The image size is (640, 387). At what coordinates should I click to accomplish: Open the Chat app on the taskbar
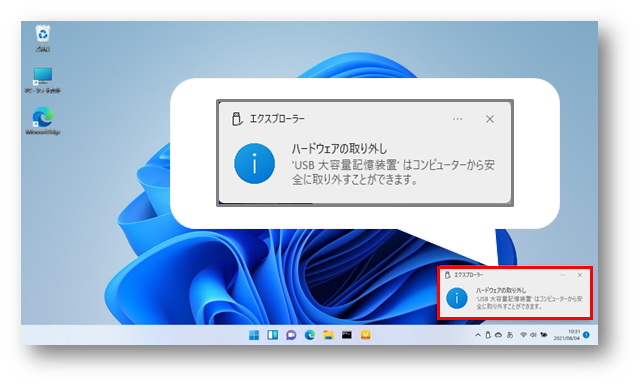click(291, 335)
